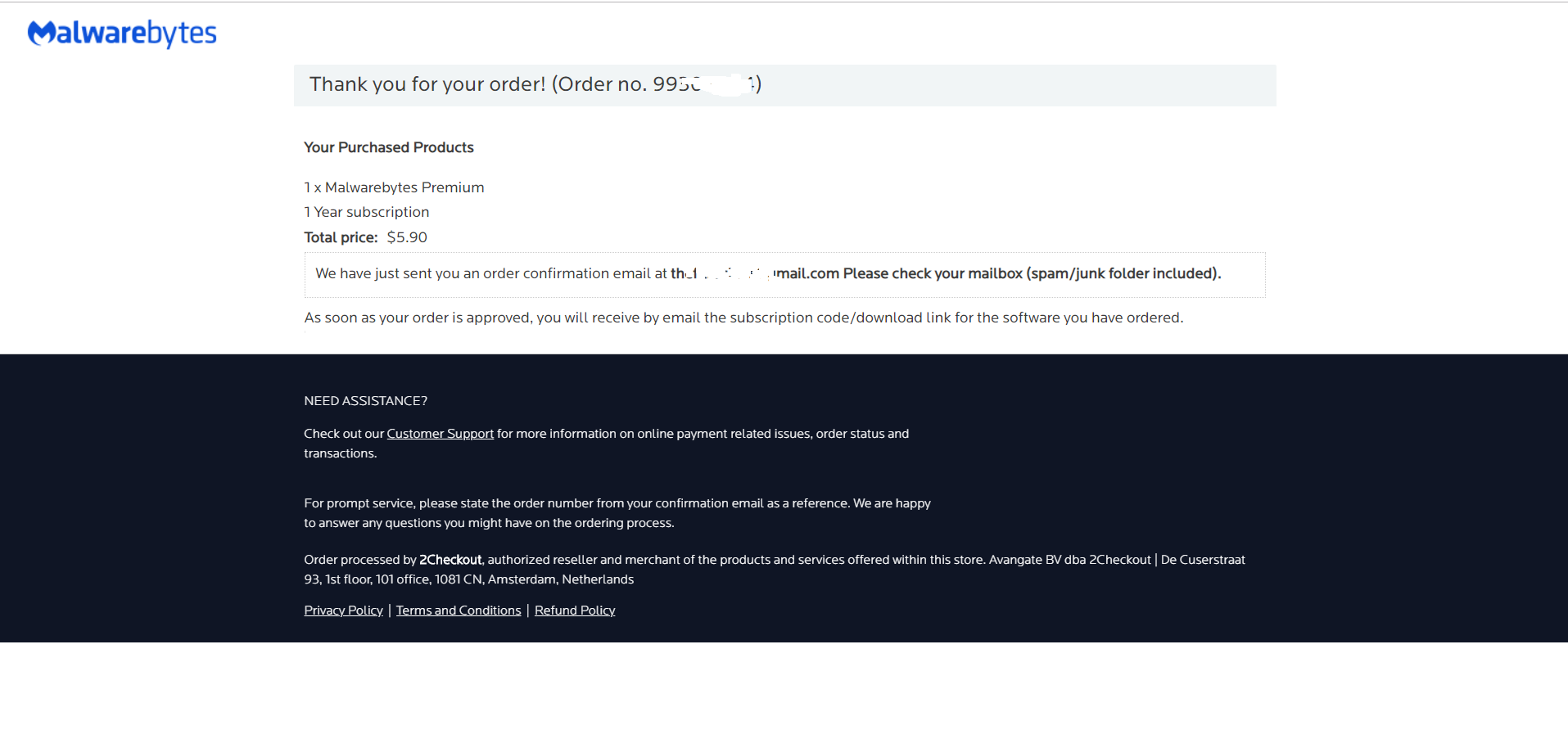
Task: Click the bold 2Checkout text in the footer
Action: (450, 560)
